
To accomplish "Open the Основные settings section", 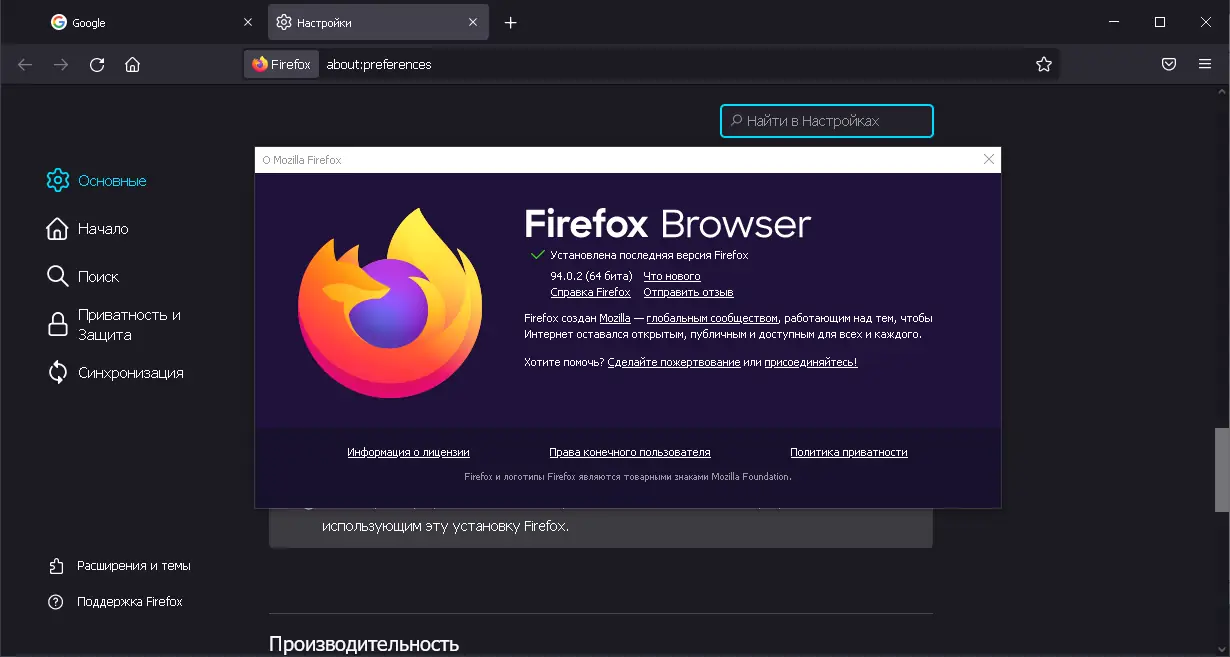I will pyautogui.click(x=110, y=180).
